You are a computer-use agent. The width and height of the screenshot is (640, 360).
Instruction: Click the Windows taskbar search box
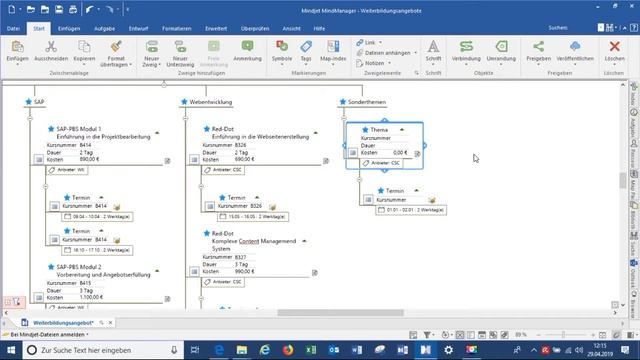(102, 350)
